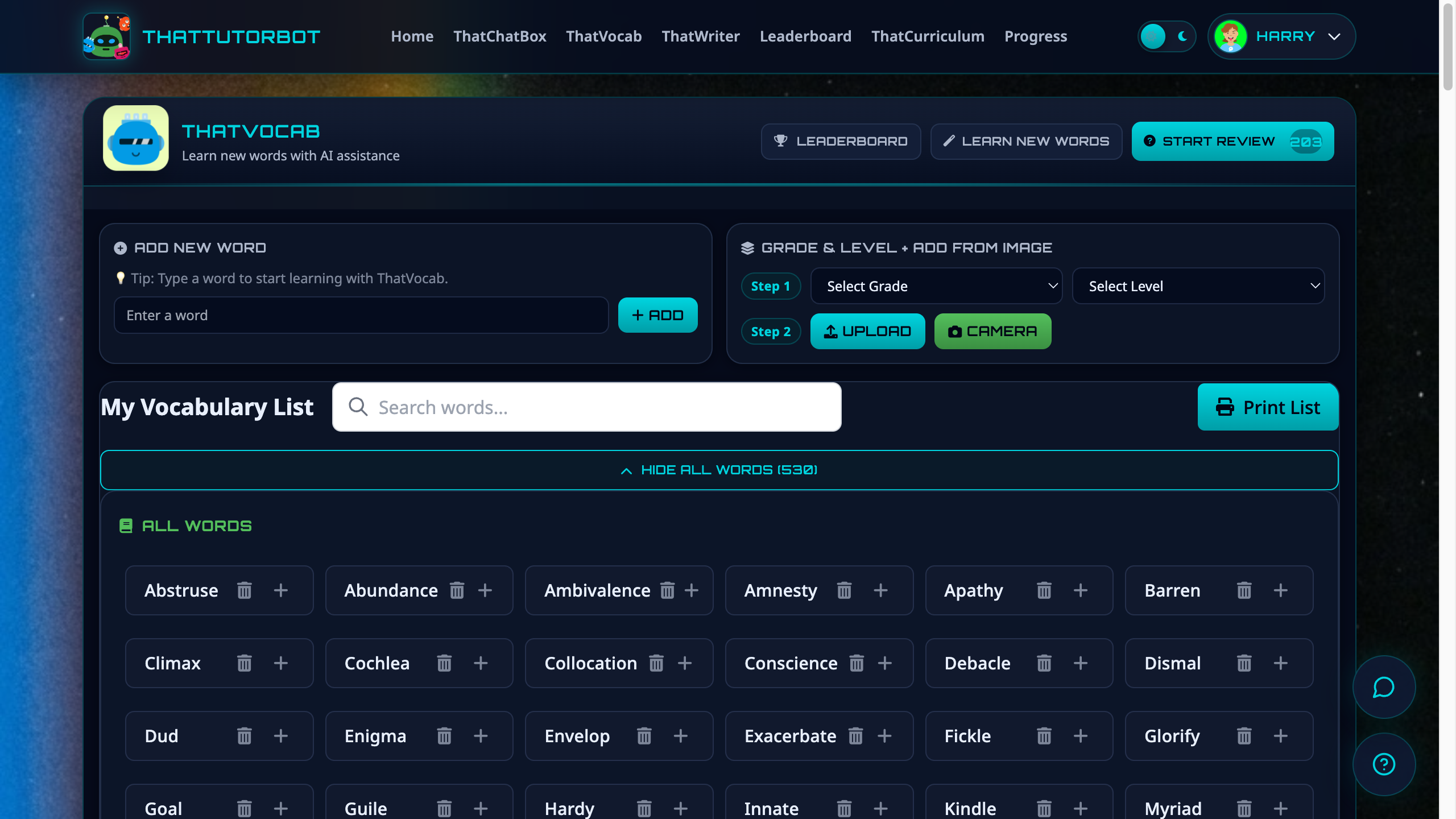The image size is (1456, 819).
Task: Delete the Collocation entry
Action: 656,663
